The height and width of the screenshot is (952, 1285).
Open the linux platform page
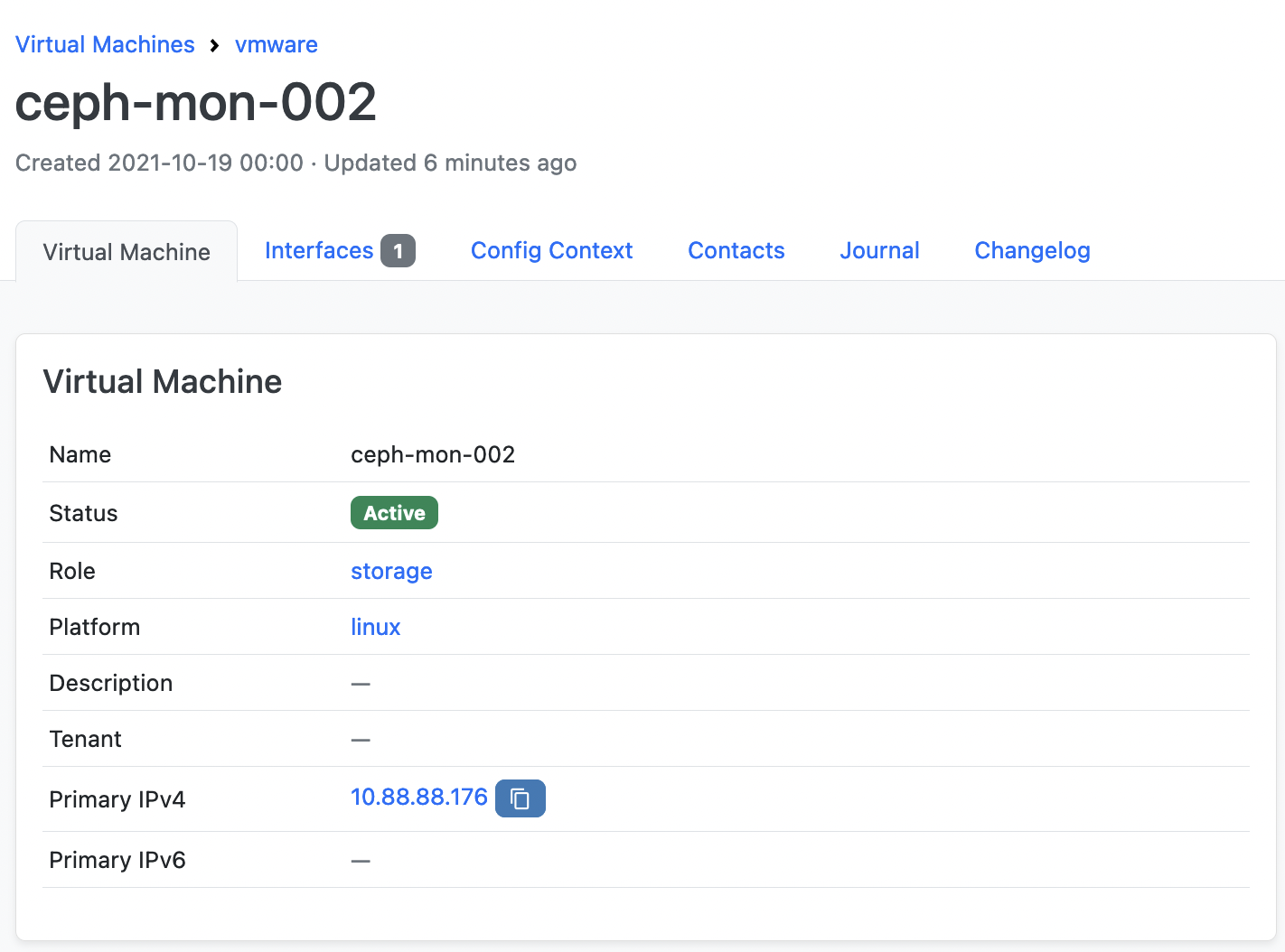pyautogui.click(x=375, y=627)
